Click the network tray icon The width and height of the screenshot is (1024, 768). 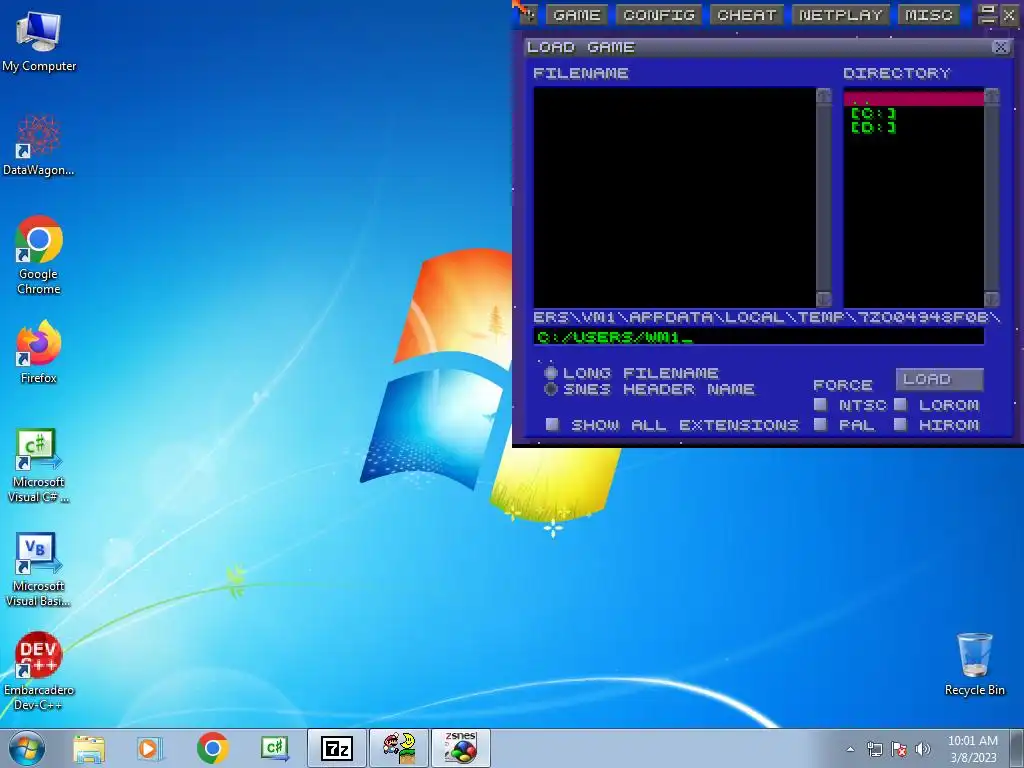[874, 749]
